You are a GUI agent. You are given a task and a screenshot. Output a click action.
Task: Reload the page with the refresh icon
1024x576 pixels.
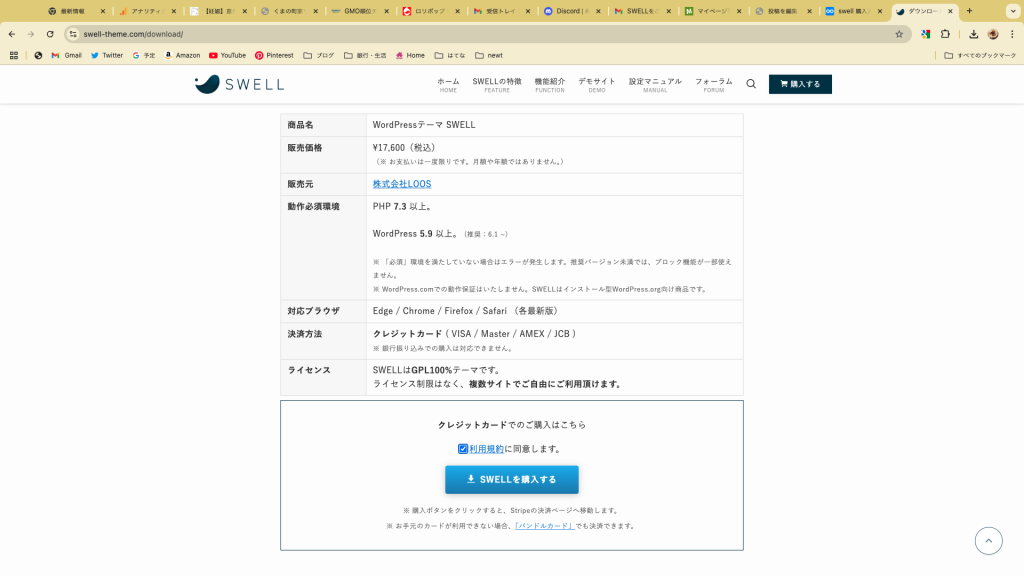pos(50,34)
